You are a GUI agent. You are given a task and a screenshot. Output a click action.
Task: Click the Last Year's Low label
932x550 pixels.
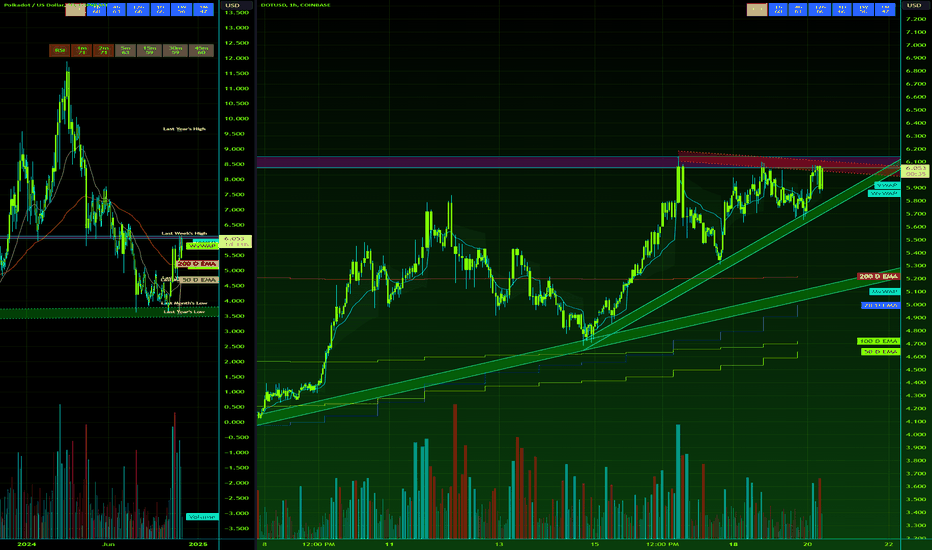(x=184, y=312)
